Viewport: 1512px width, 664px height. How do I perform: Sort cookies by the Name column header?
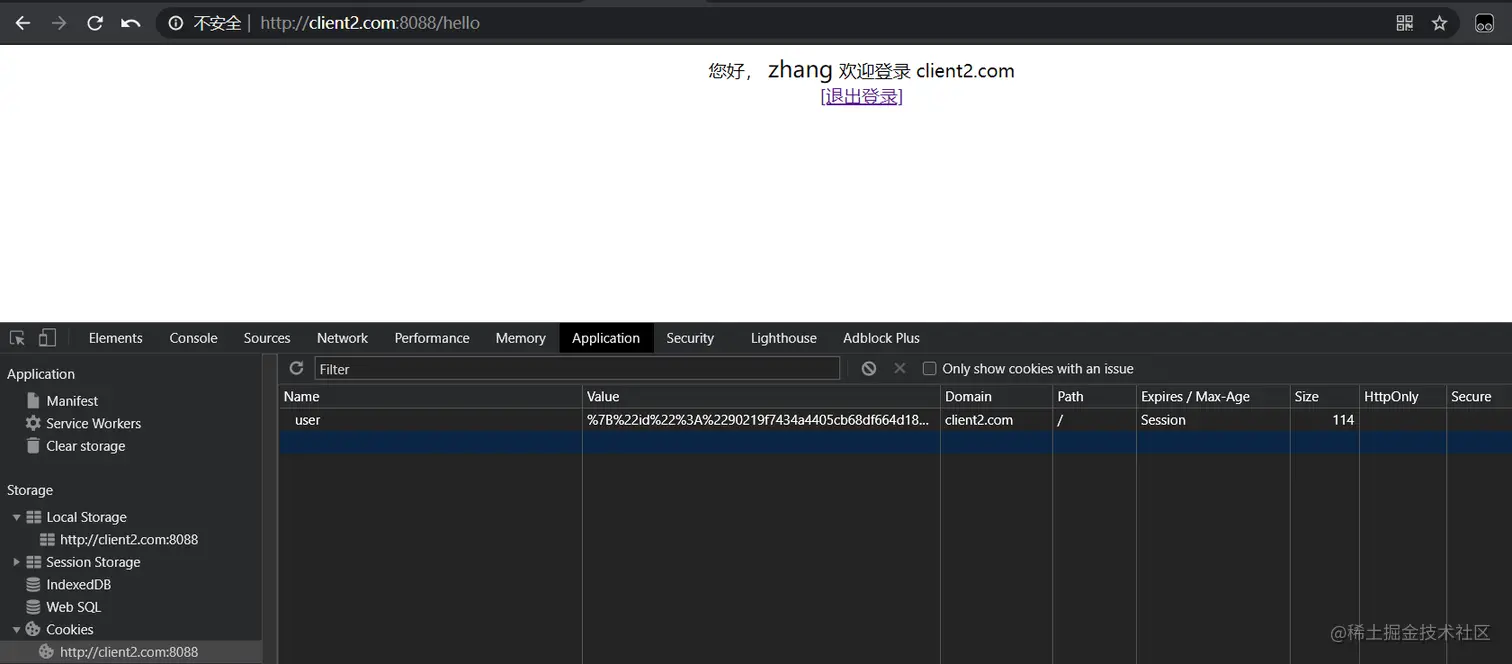[430, 396]
